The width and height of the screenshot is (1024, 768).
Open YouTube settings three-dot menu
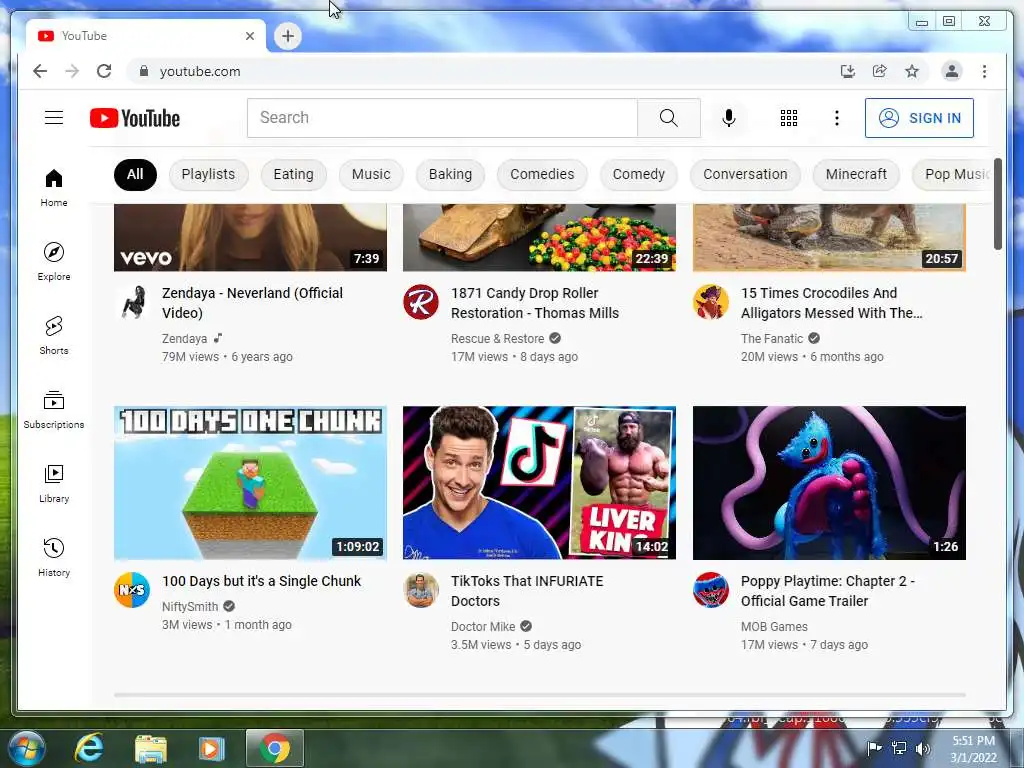(x=837, y=118)
